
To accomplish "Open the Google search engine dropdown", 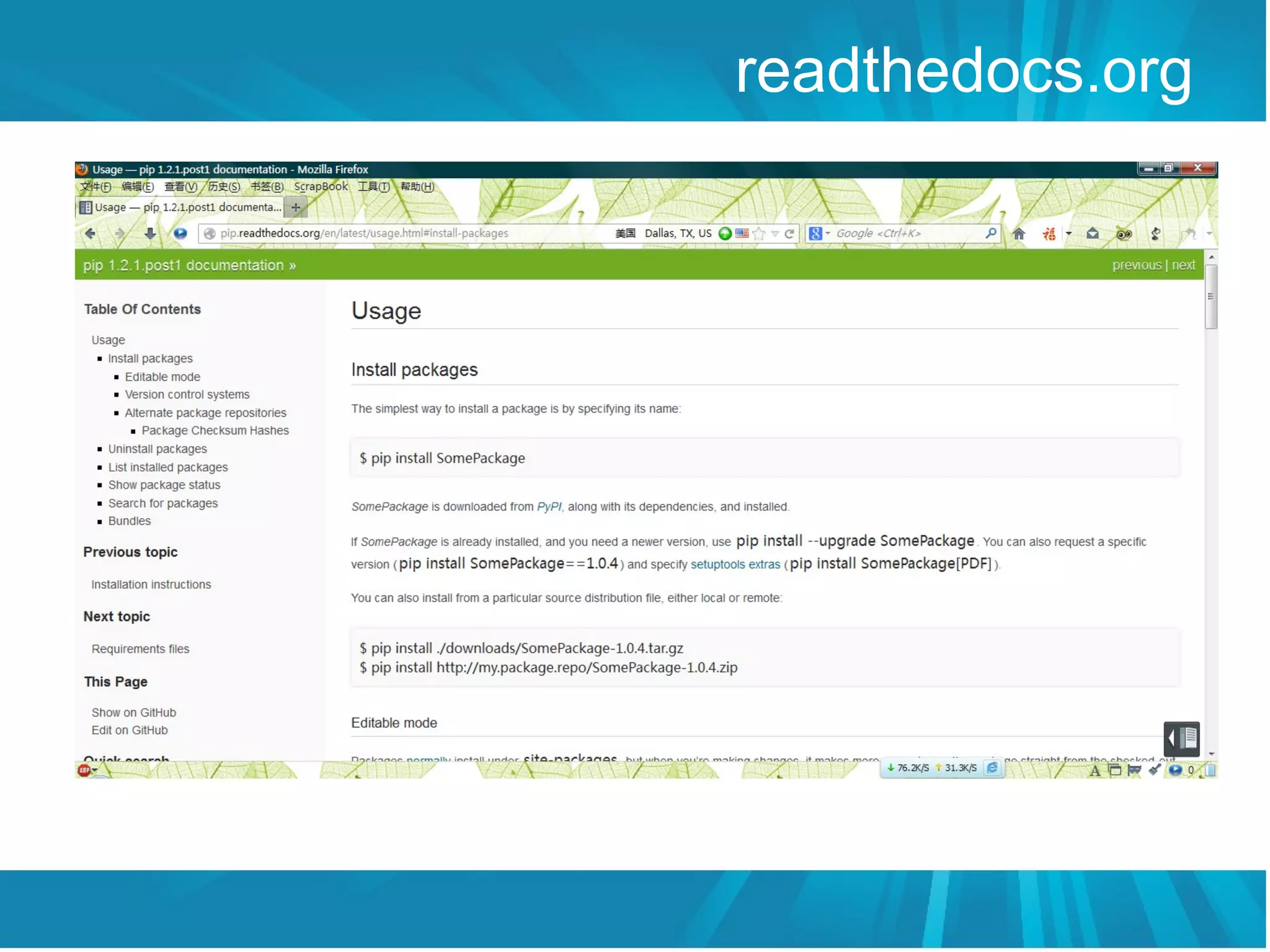I will pyautogui.click(x=827, y=233).
